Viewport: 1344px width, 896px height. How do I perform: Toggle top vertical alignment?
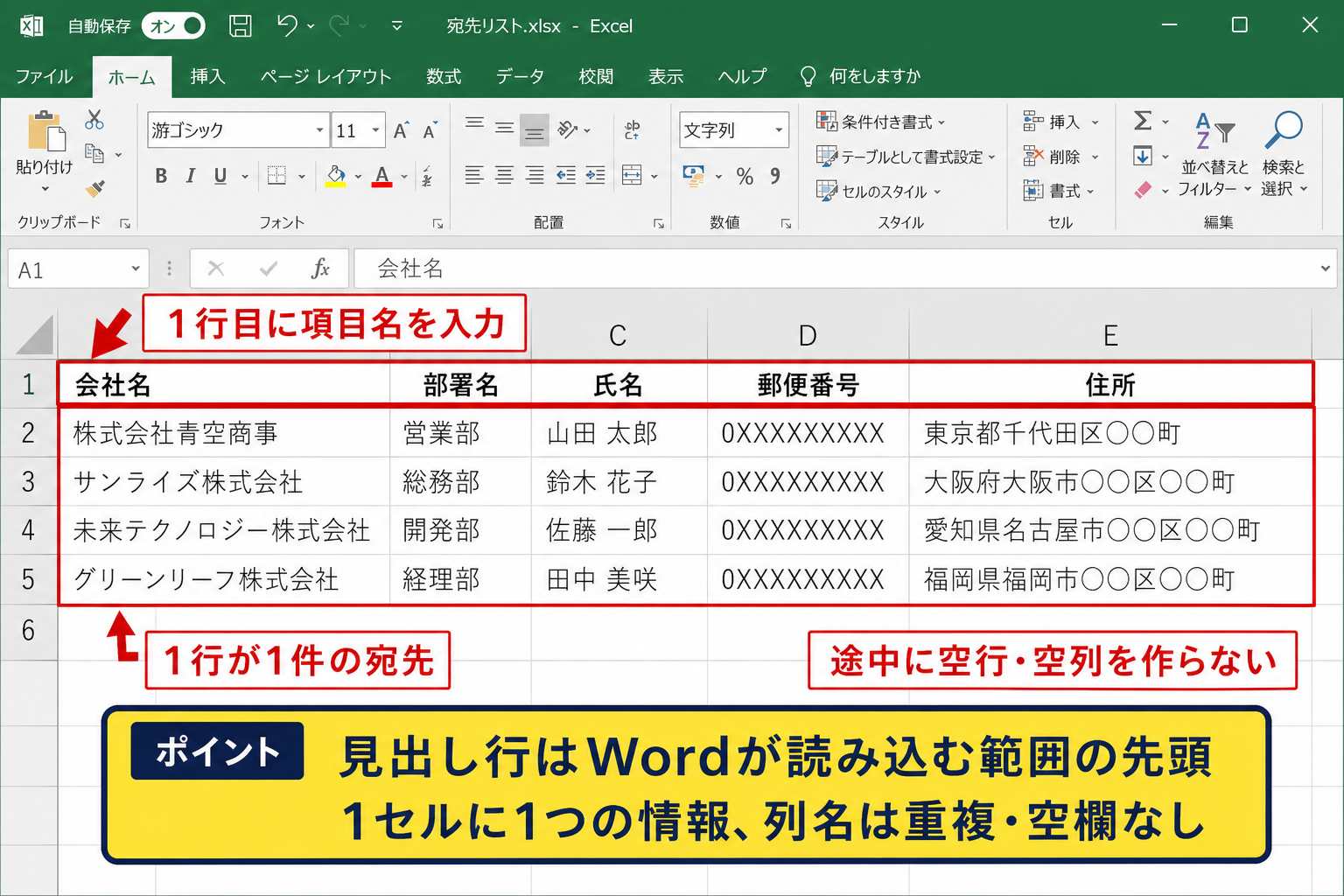click(474, 123)
